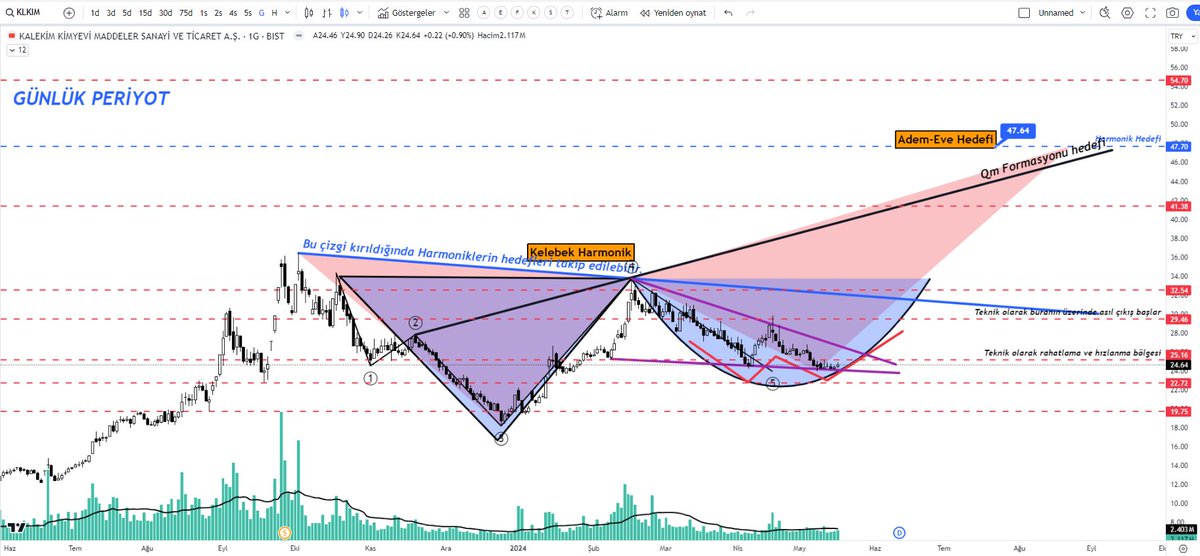Click the 41.38 red price label
Image resolution: width=1200 pixels, height=556 pixels.
click(x=1178, y=205)
